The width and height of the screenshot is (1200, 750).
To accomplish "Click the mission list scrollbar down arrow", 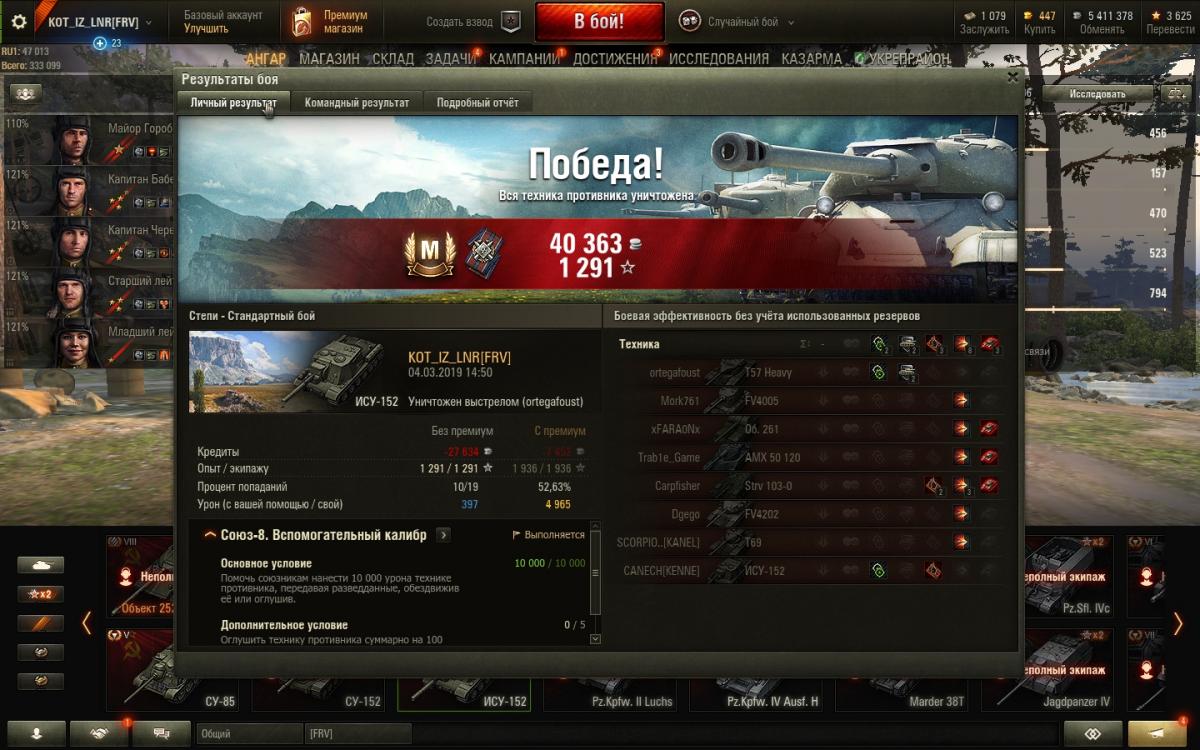I will [596, 639].
